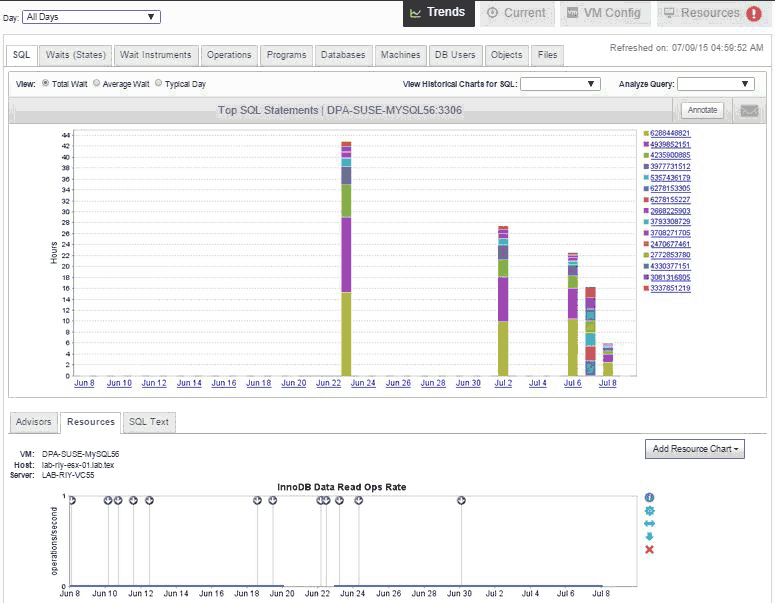Click the tallest stacked bar near Jun 23
Screen dimensions: 775x603
tap(346, 258)
